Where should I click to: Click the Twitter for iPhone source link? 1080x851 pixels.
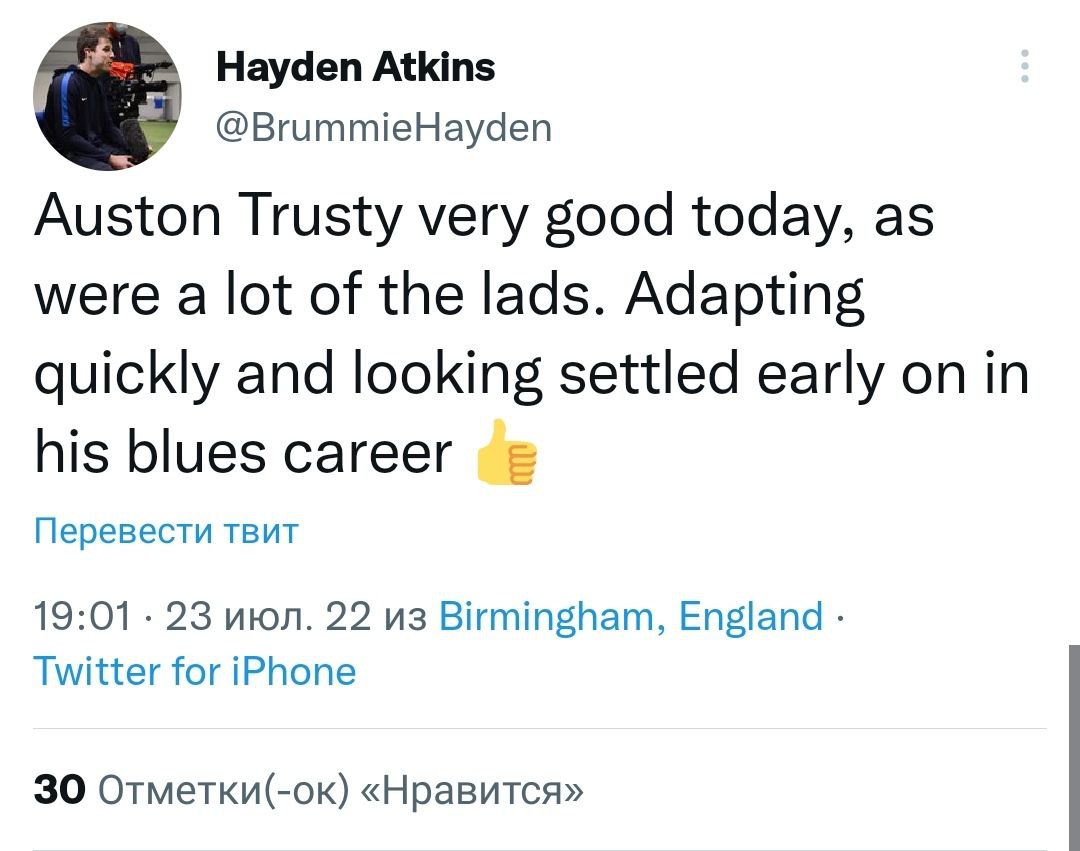[x=195, y=670]
